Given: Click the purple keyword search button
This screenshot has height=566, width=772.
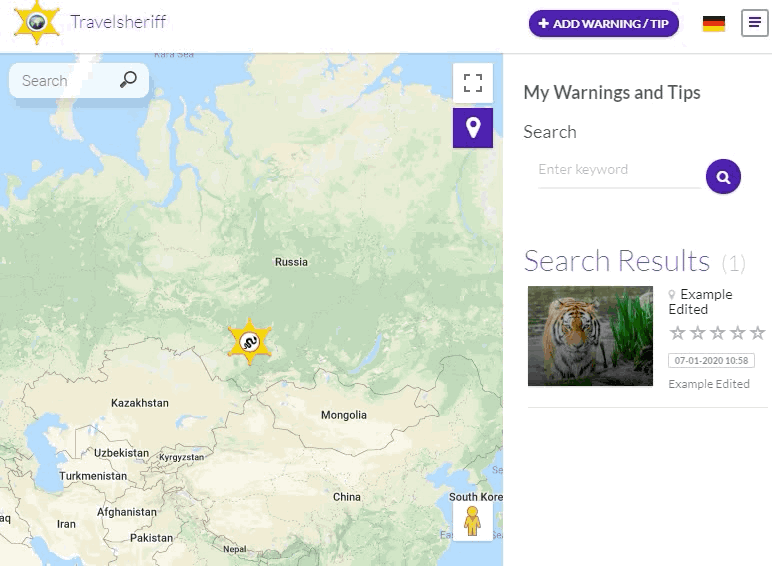Looking at the screenshot, I should (x=723, y=177).
